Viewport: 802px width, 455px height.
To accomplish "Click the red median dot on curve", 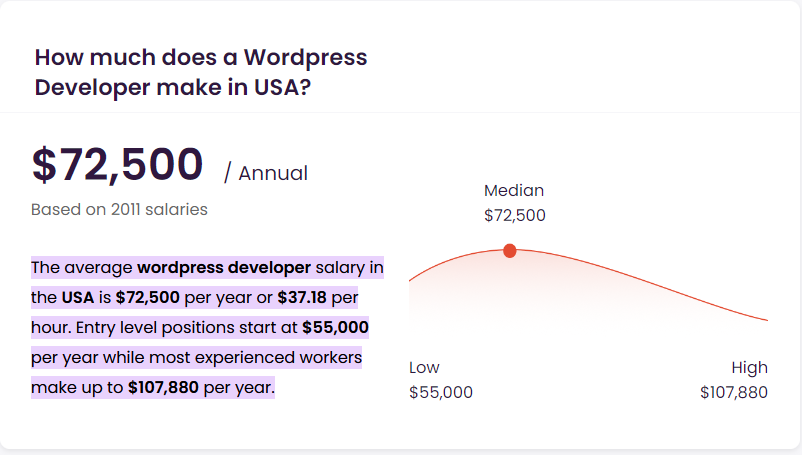I will (509, 251).
